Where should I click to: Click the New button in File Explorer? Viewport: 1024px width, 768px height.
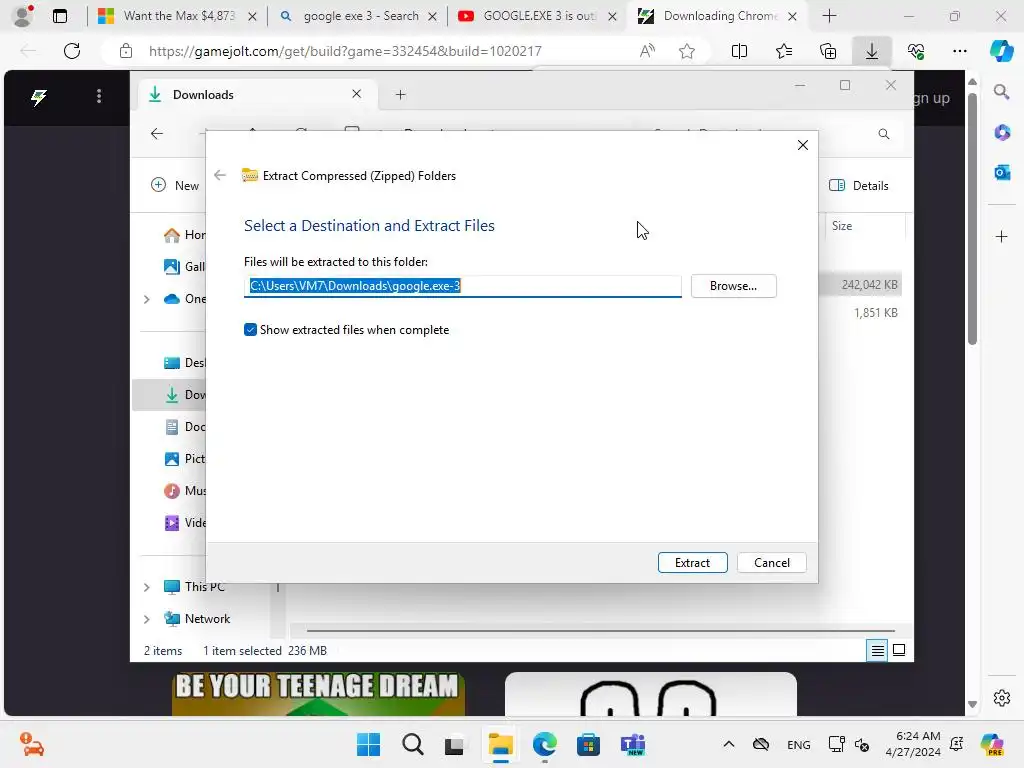click(175, 185)
